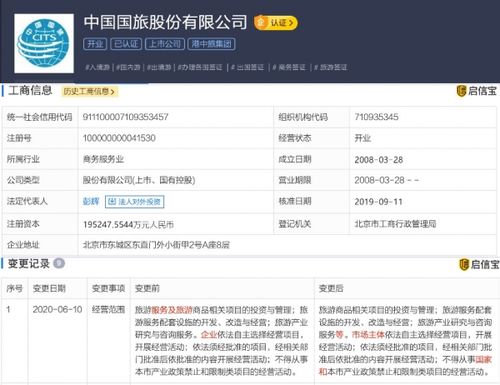Image resolution: width=500 pixels, height=385 pixels.
Task: Open the #出国签证 hashtag link
Action: [x=247, y=67]
